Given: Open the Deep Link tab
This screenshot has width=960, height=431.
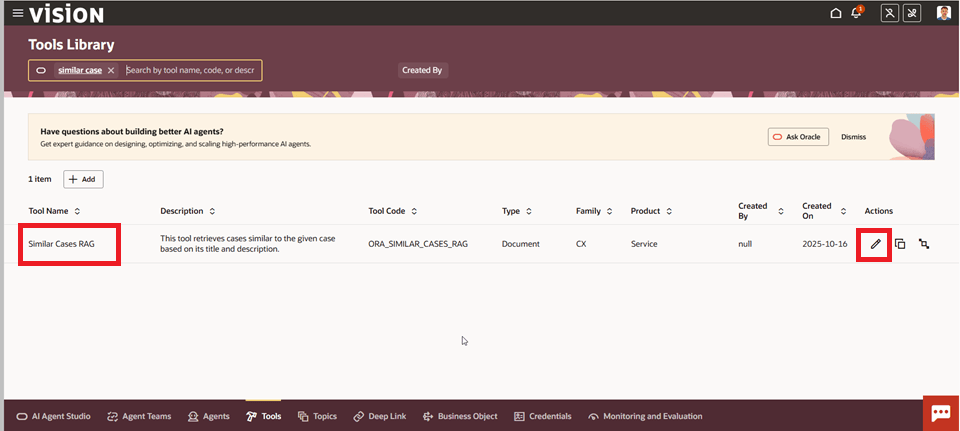Looking at the screenshot, I should pyautogui.click(x=380, y=416).
